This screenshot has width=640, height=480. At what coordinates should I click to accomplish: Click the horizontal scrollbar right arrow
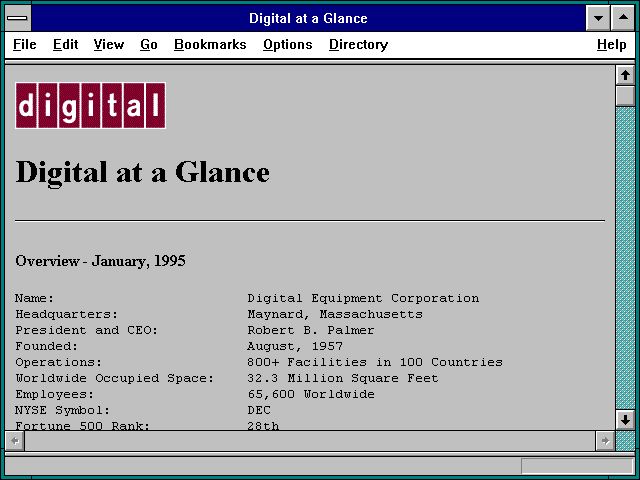[605, 441]
